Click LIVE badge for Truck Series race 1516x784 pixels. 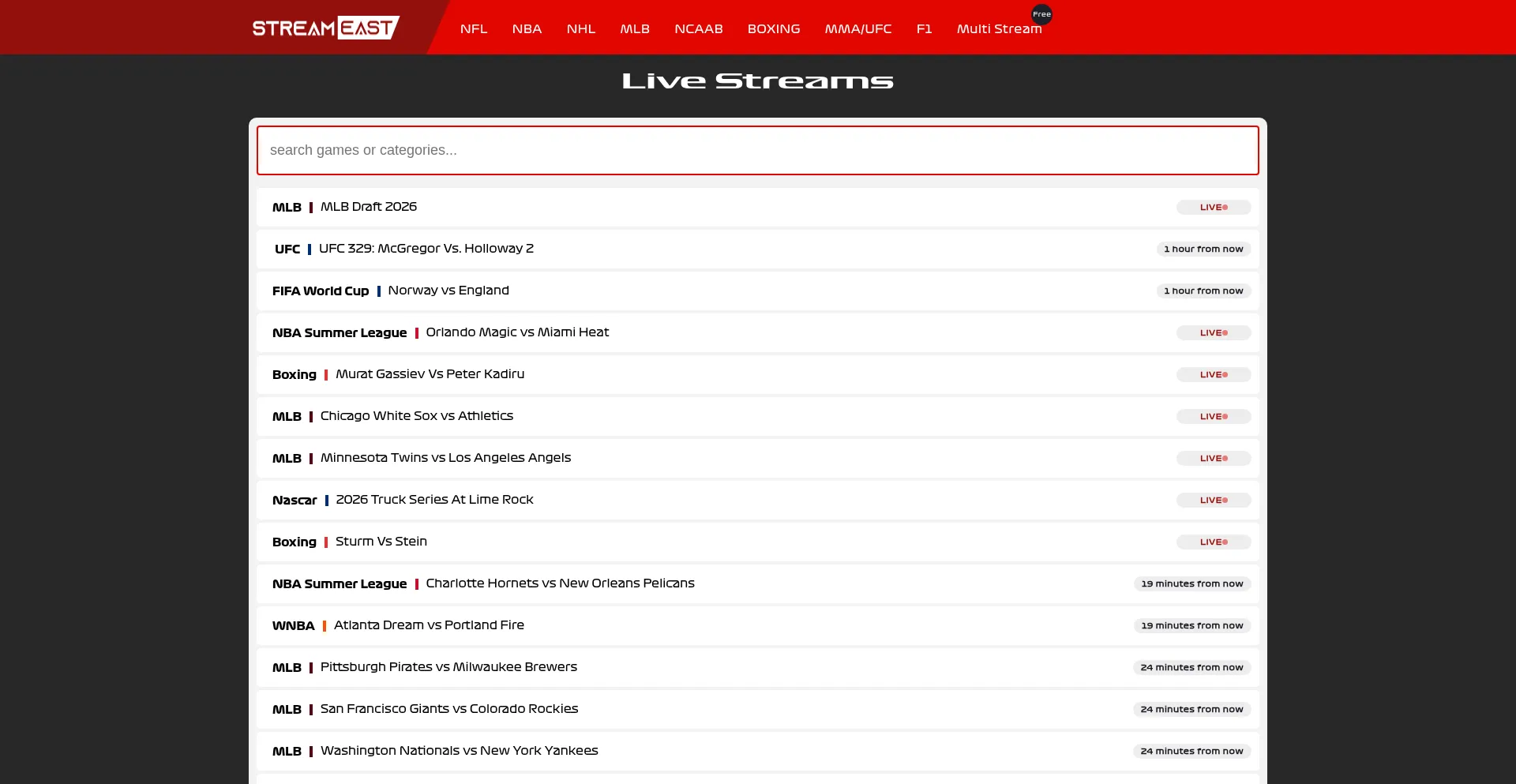1214,500
